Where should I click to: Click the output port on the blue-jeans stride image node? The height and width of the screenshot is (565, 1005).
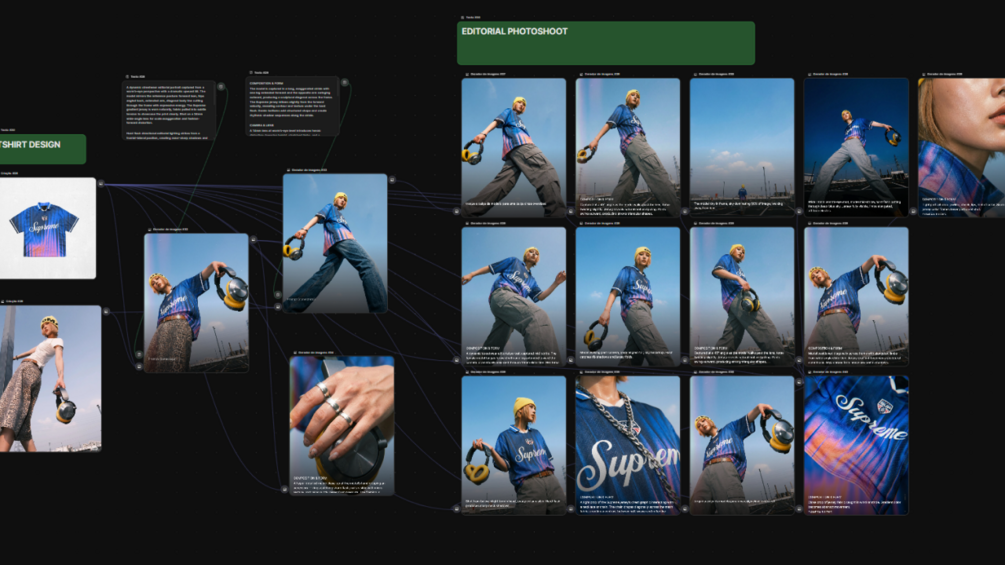tap(392, 180)
